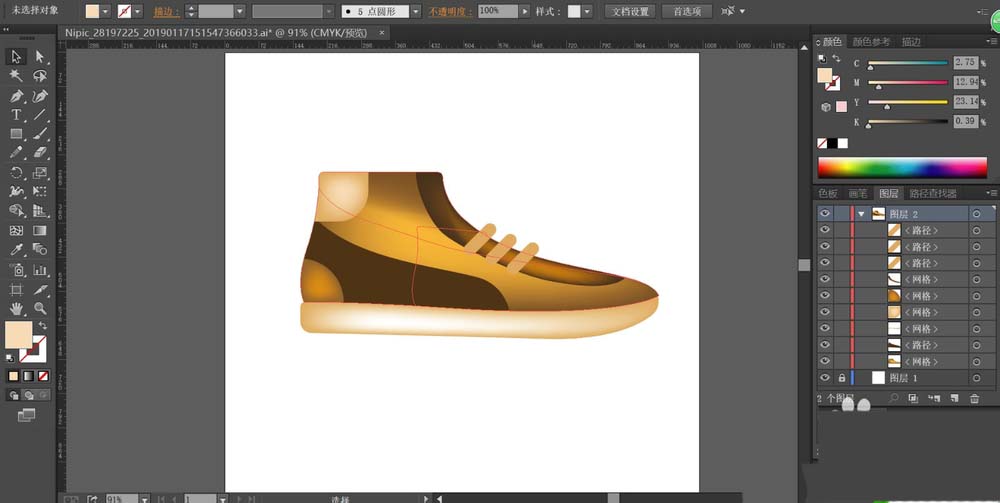Select the Mesh tool
Screen dimensions: 1000x503
(x=16, y=230)
